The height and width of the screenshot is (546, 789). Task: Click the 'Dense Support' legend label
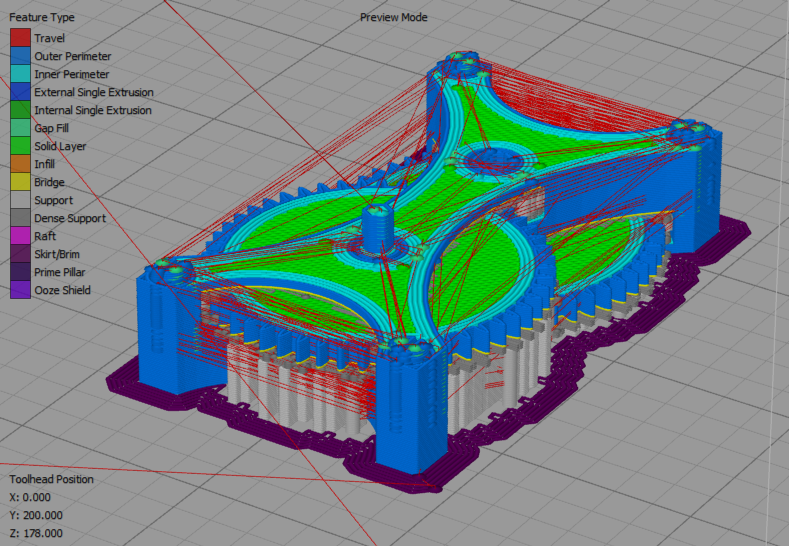[x=70, y=218]
